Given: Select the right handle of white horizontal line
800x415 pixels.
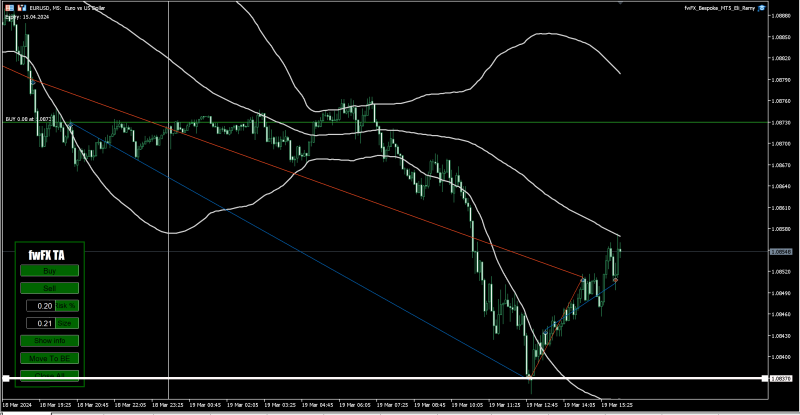Looking at the screenshot, I should pyautogui.click(x=764, y=378).
